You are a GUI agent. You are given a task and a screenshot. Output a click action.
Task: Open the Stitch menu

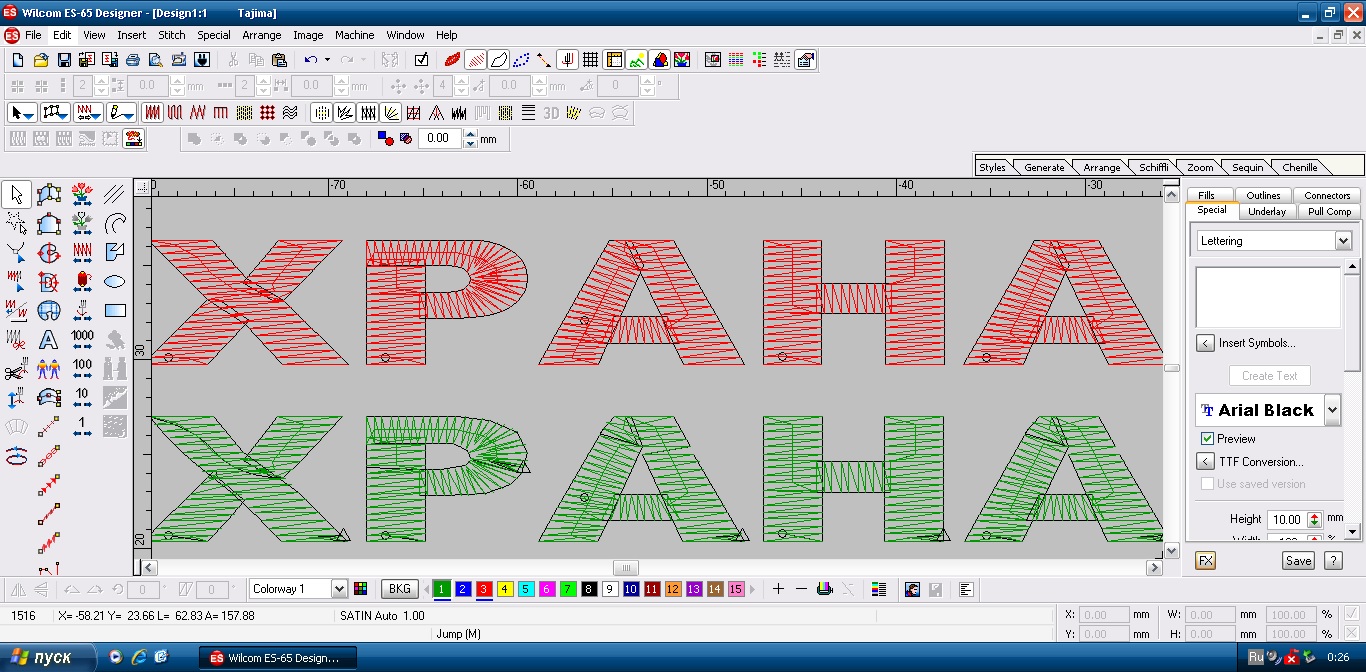coord(172,35)
